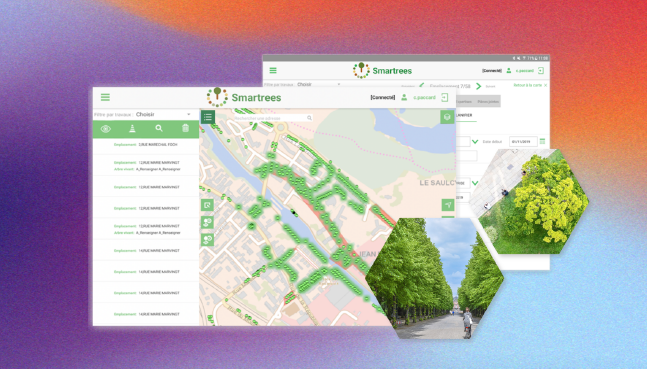Screen dimensions: 647x369
Task: Select first list item RUE MARECHAL FOCH
Action: click(x=146, y=145)
